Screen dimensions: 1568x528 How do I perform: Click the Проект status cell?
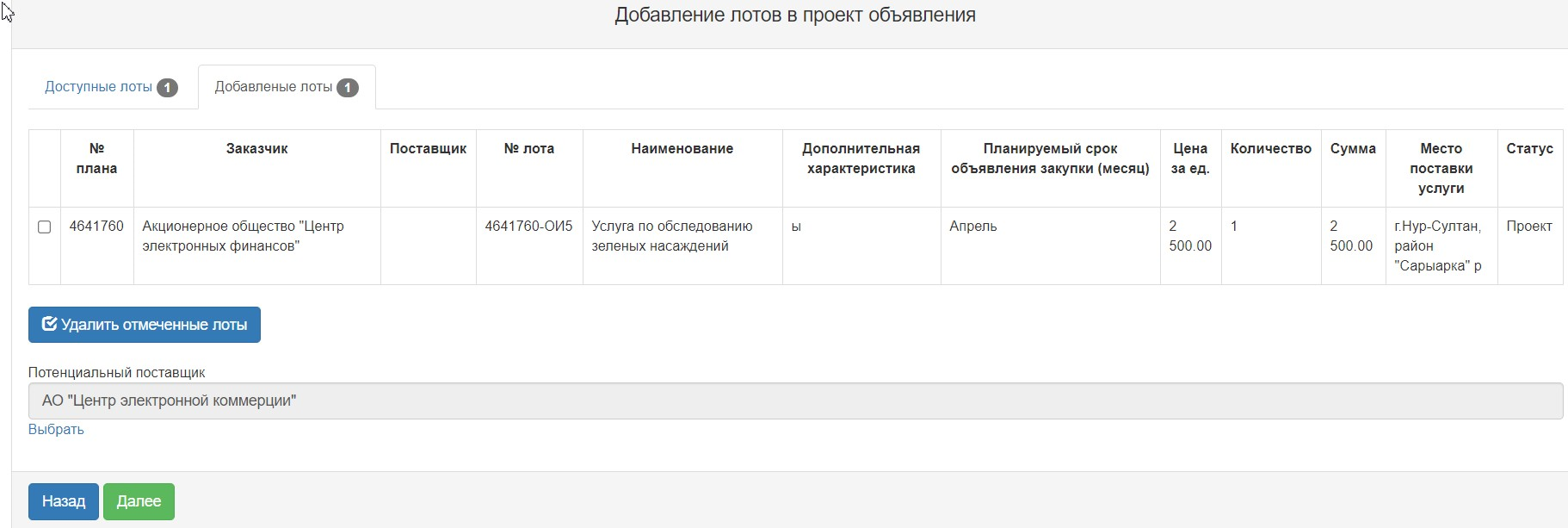(x=1529, y=226)
